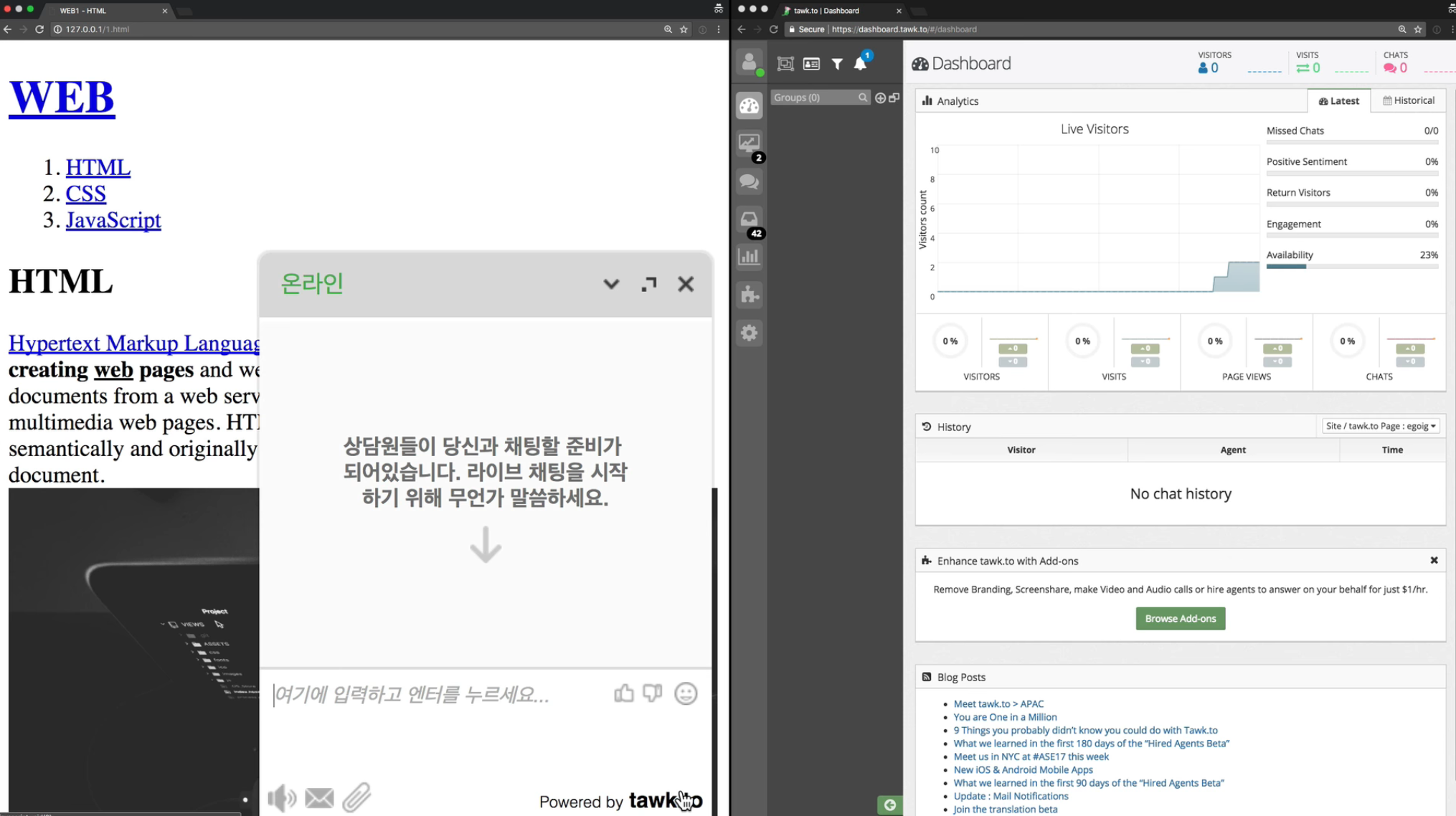Select the Latest analytics tab
Image resolution: width=1456 pixels, height=816 pixels.
[1338, 101]
